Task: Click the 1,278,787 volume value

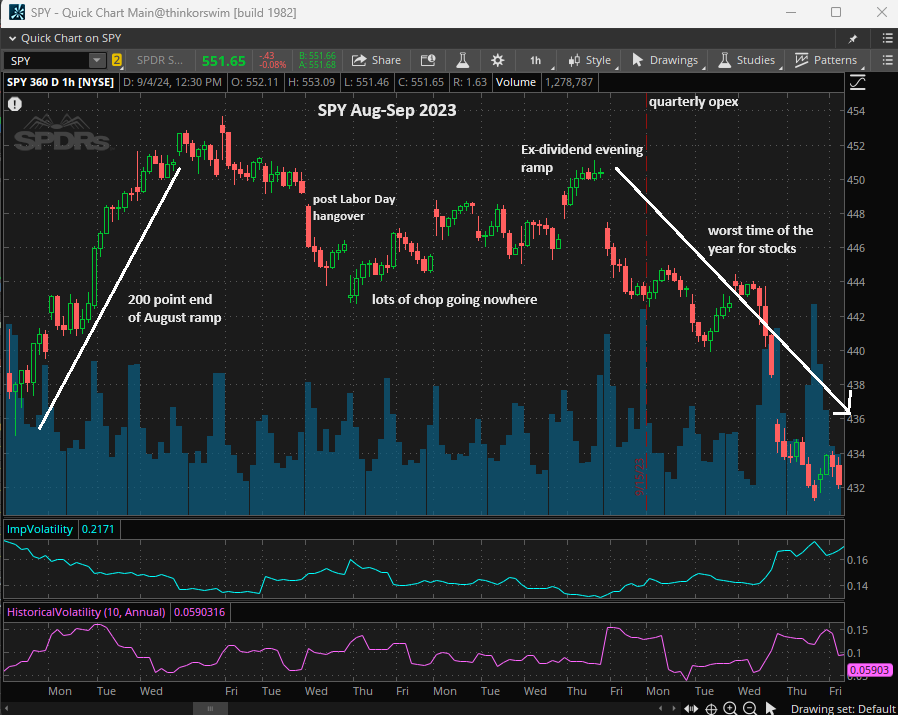Action: coord(569,82)
